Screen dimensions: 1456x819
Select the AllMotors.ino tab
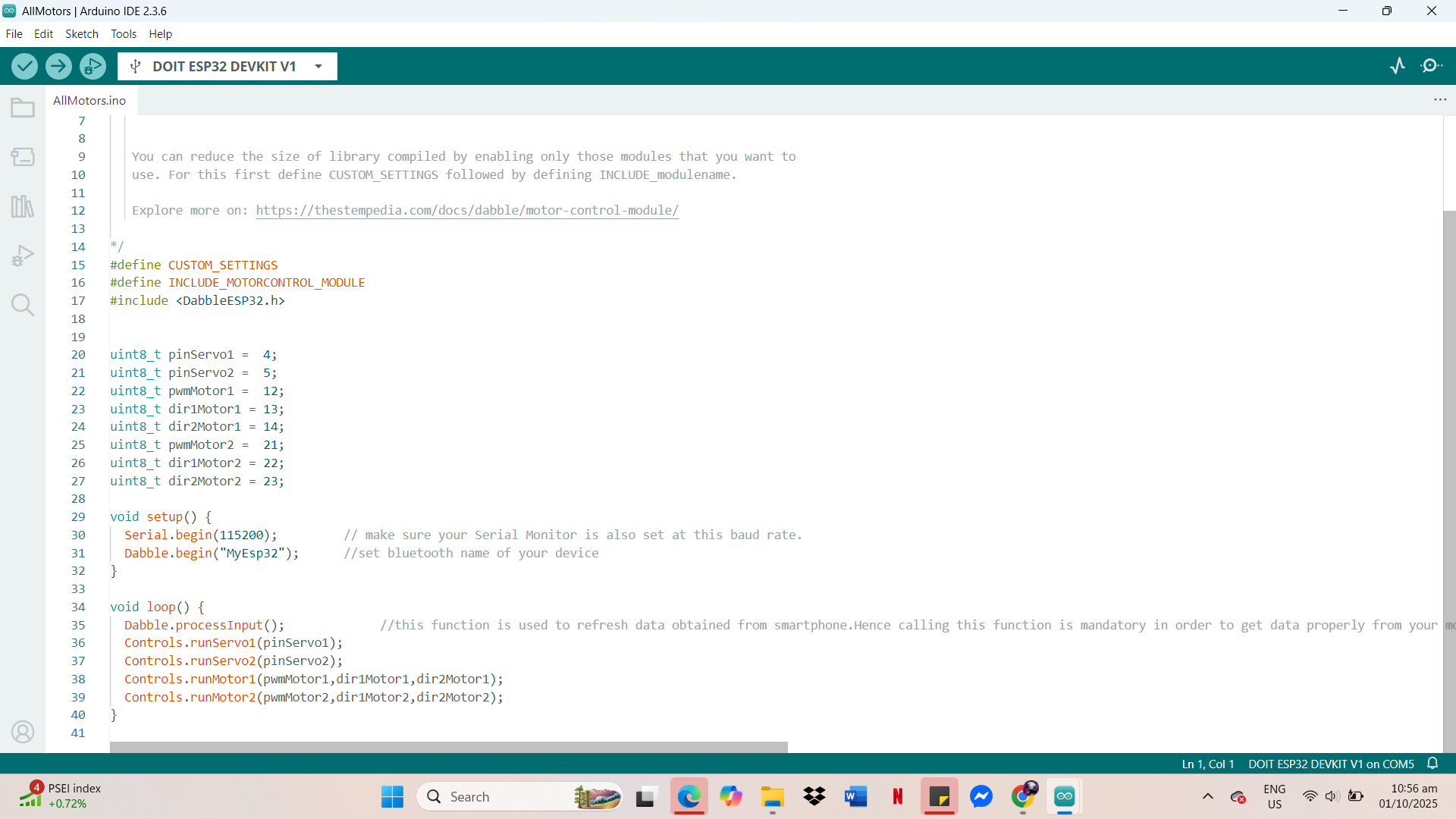click(89, 100)
